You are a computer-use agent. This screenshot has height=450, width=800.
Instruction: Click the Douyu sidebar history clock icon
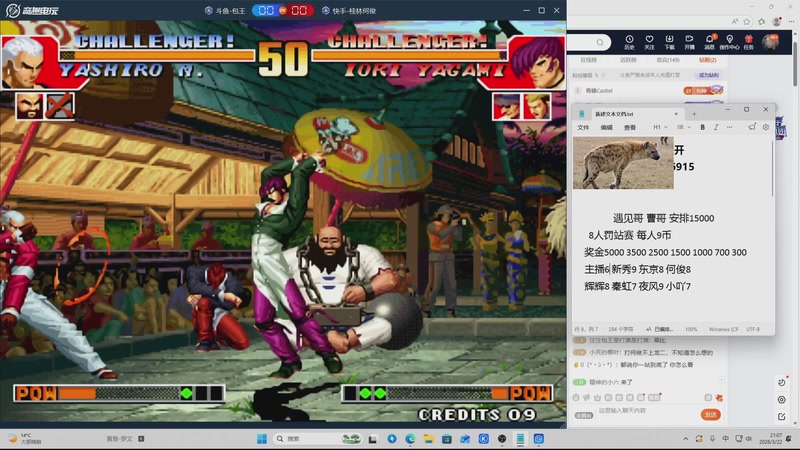[x=781, y=383]
